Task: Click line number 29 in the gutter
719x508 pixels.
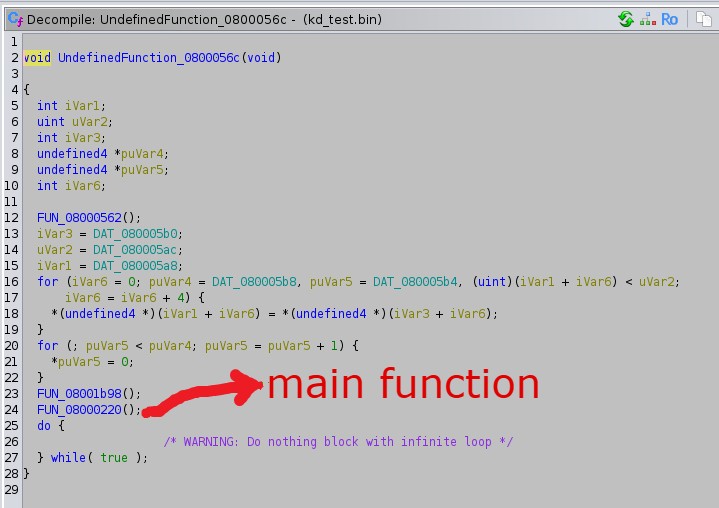Action: pos(11,490)
